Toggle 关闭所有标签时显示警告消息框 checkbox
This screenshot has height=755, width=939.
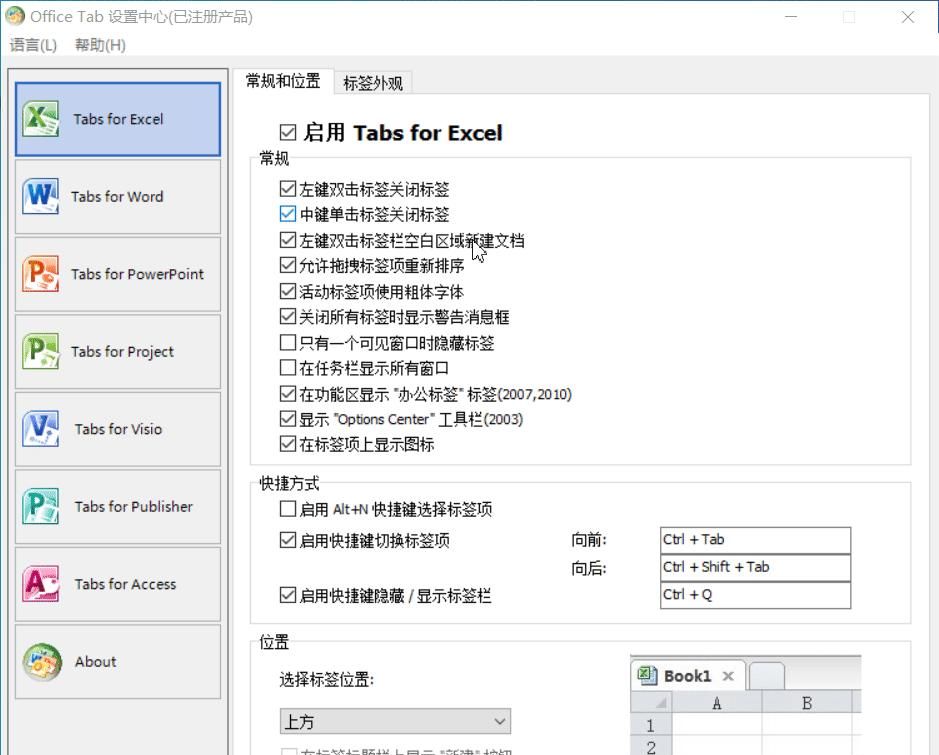click(288, 316)
